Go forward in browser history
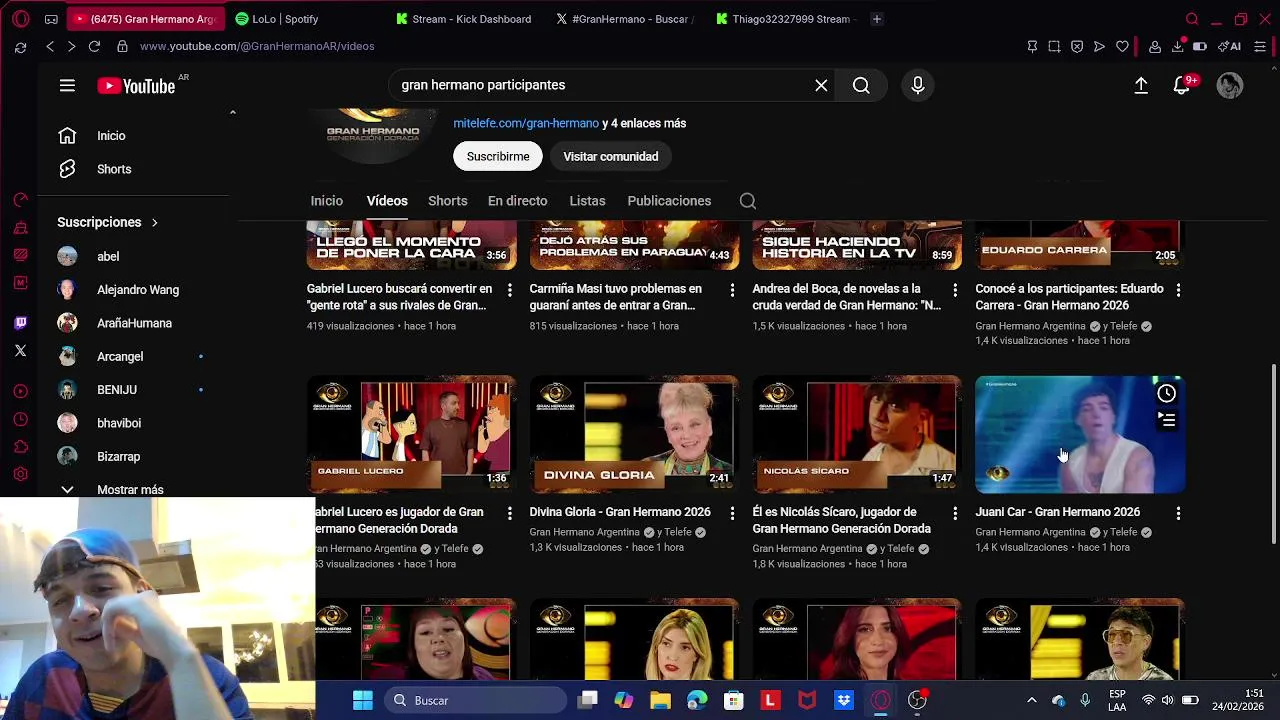The image size is (1280, 720). pos(71,46)
